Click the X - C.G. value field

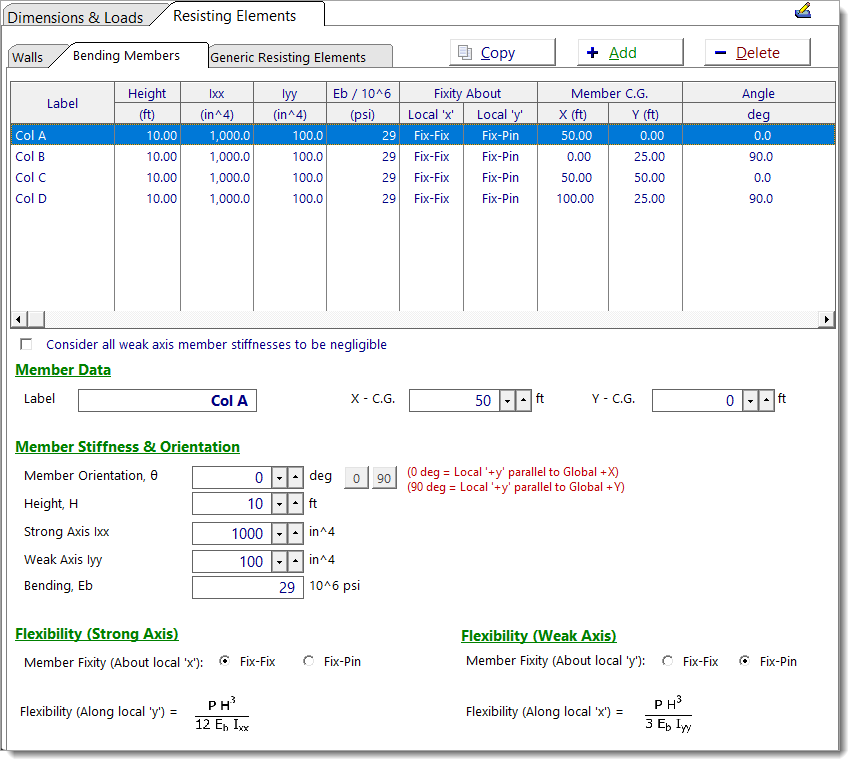(x=455, y=401)
